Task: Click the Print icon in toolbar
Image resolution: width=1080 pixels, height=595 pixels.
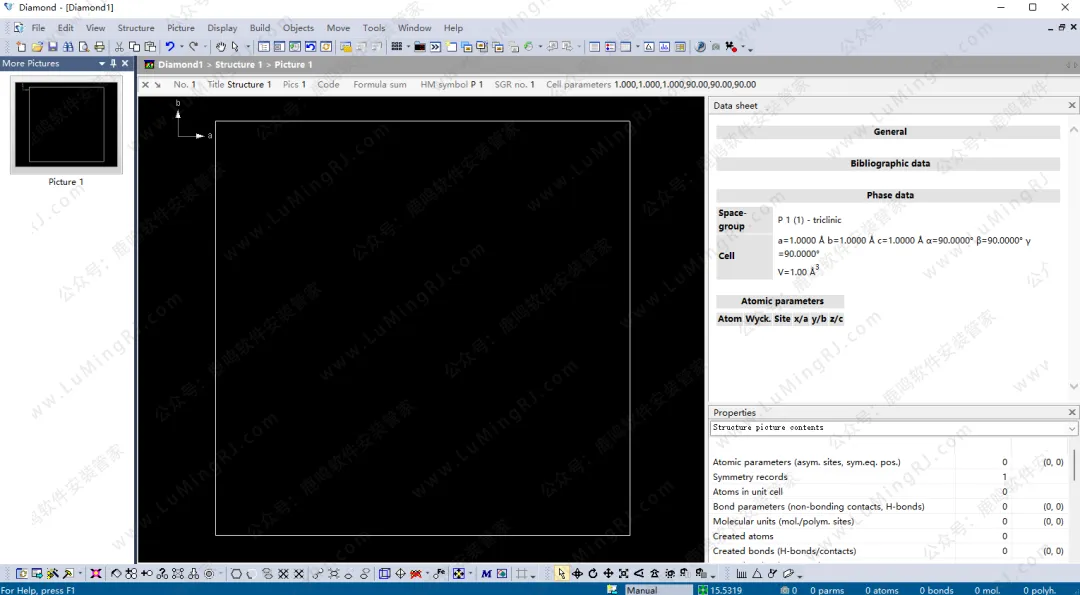Action: coord(99,47)
